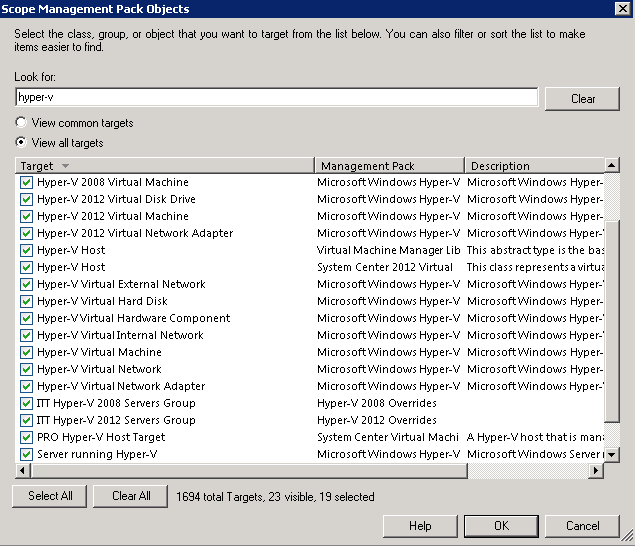This screenshot has width=635, height=546.
Task: Click 'This class represents a virtua' description
Action: (x=535, y=267)
